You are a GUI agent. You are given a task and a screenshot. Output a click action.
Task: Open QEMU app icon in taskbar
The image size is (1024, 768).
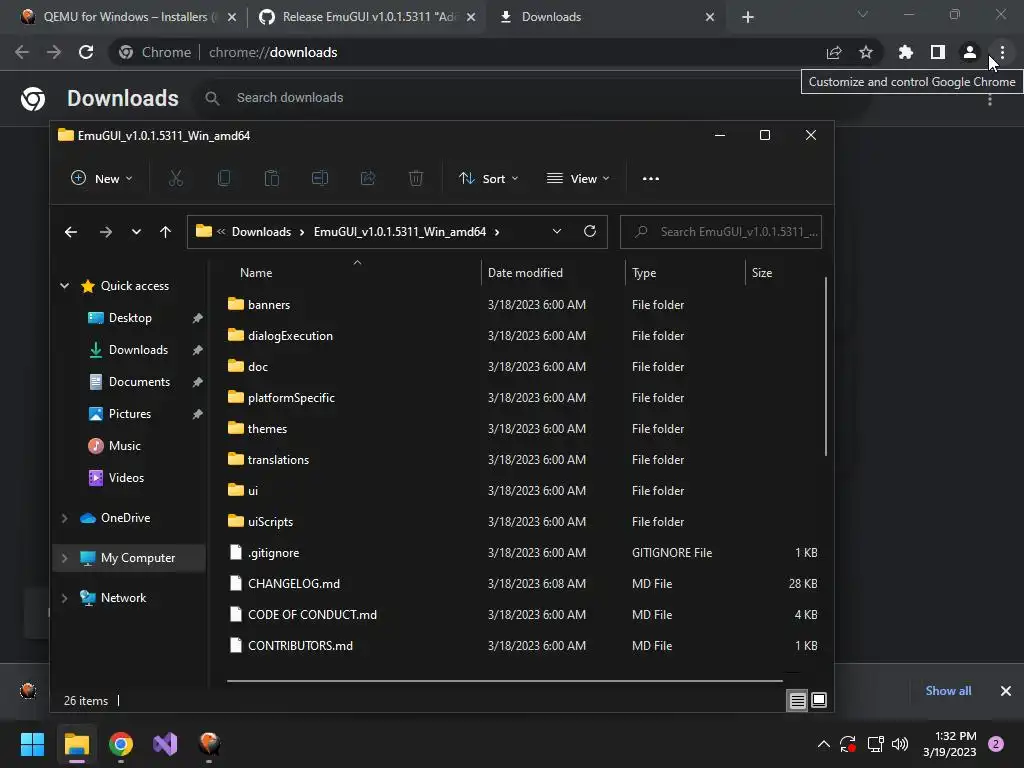point(209,744)
